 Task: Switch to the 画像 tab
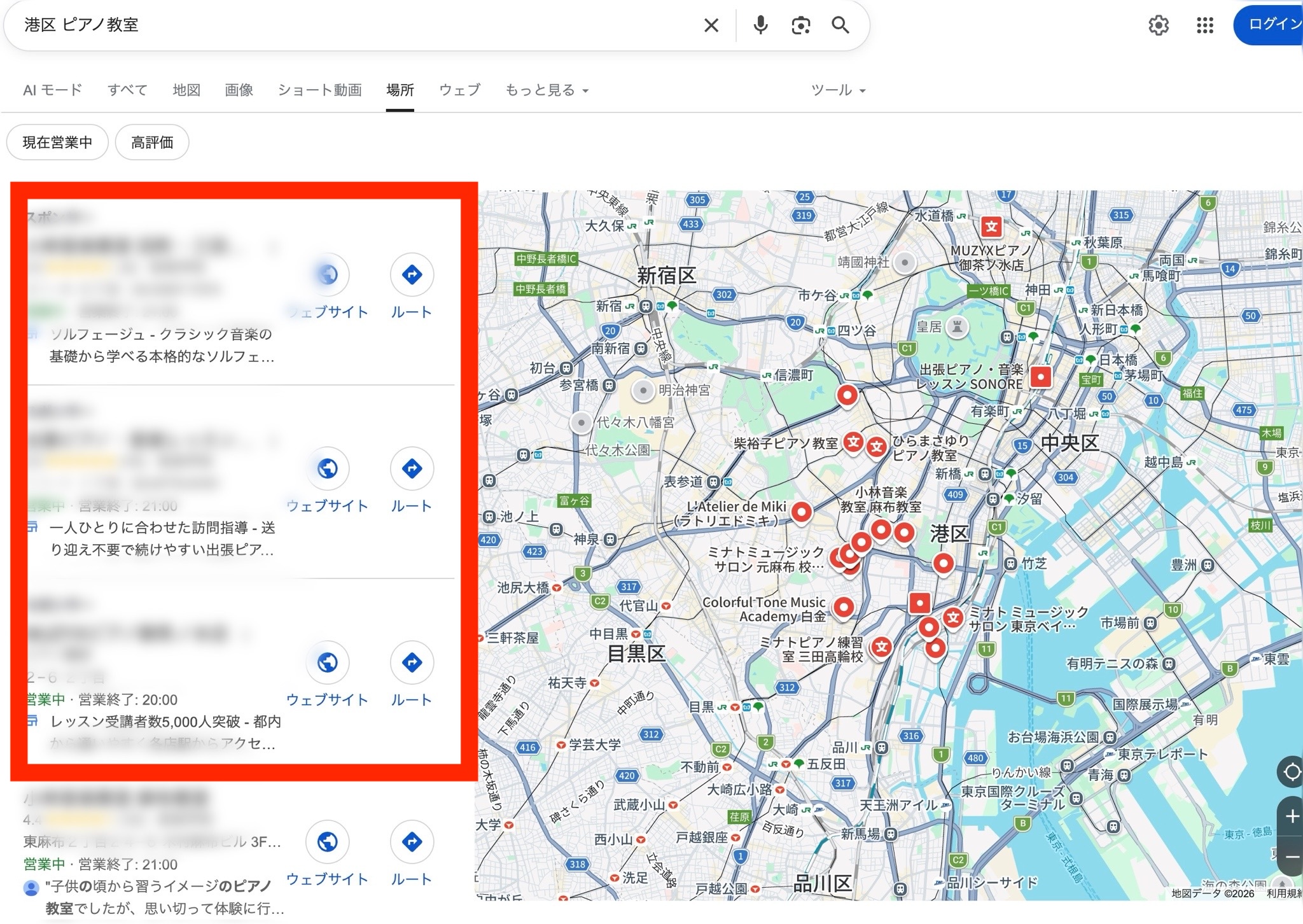click(239, 90)
